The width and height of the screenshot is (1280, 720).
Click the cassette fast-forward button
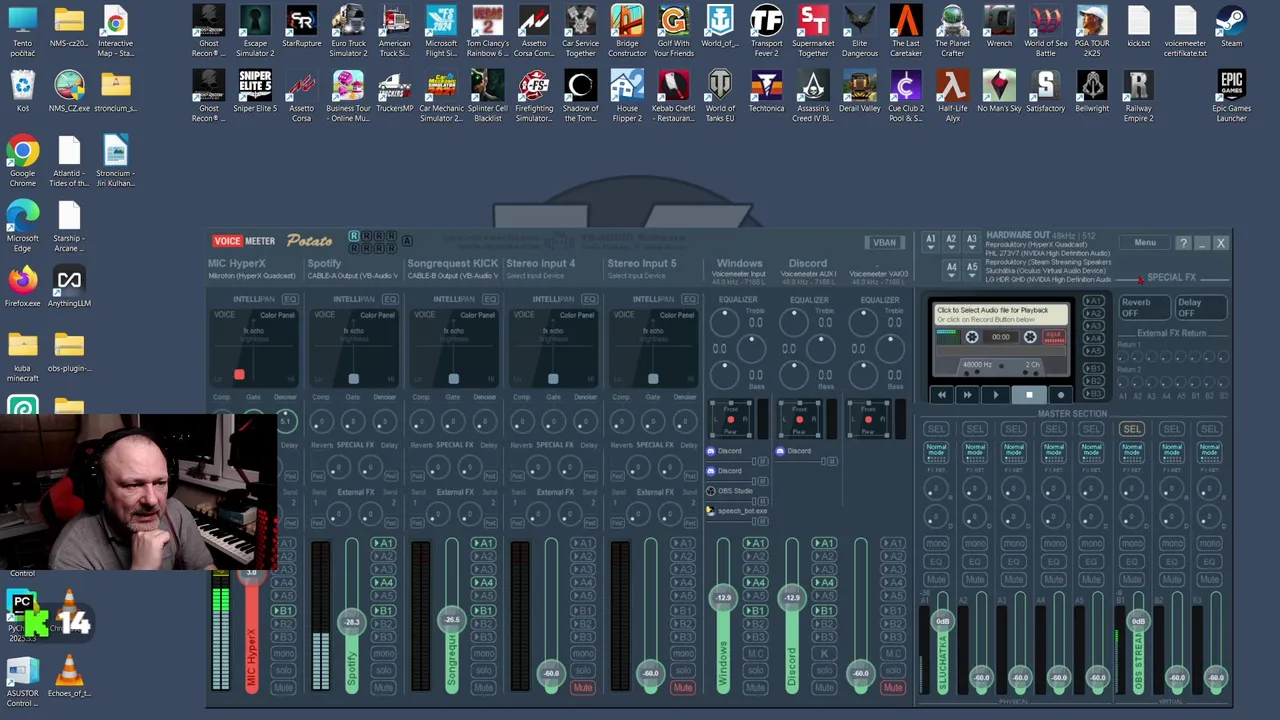[x=967, y=395]
